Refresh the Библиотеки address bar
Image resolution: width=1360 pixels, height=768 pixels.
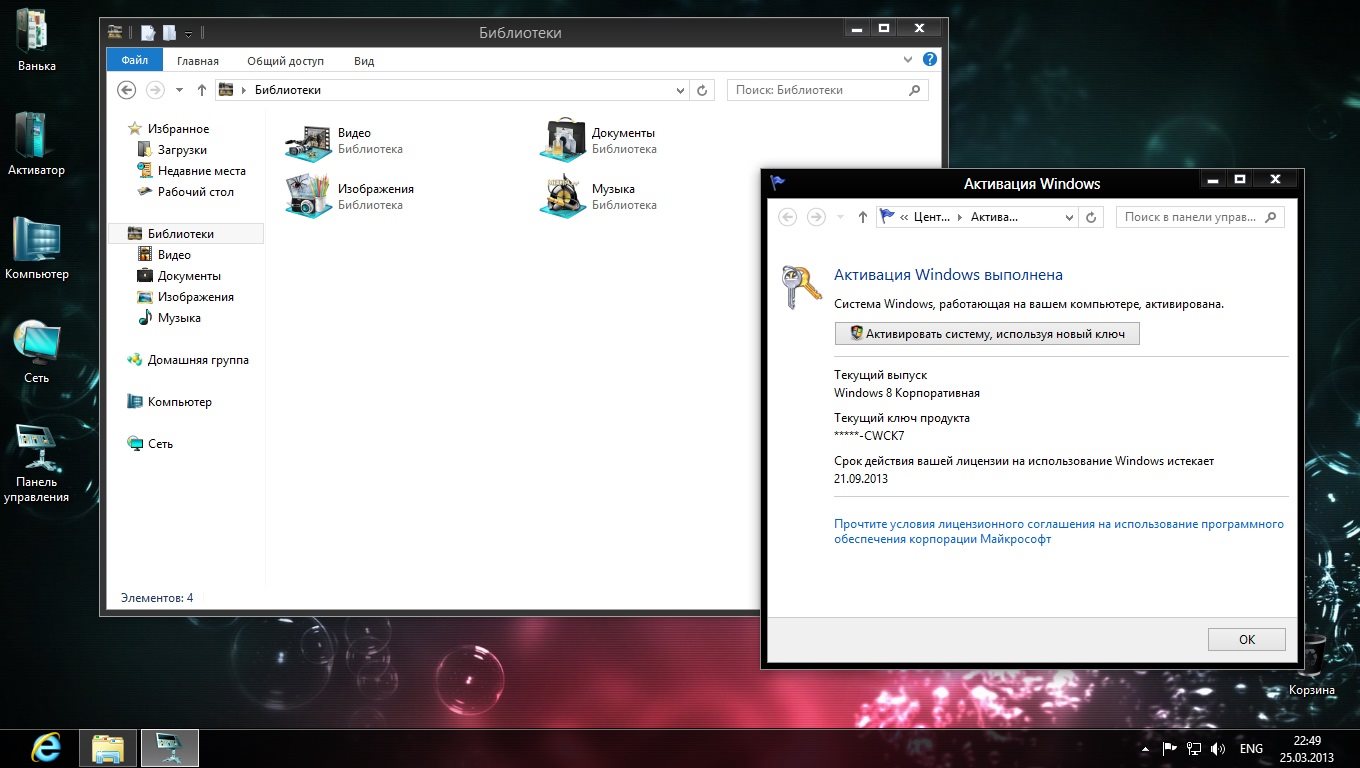(702, 90)
